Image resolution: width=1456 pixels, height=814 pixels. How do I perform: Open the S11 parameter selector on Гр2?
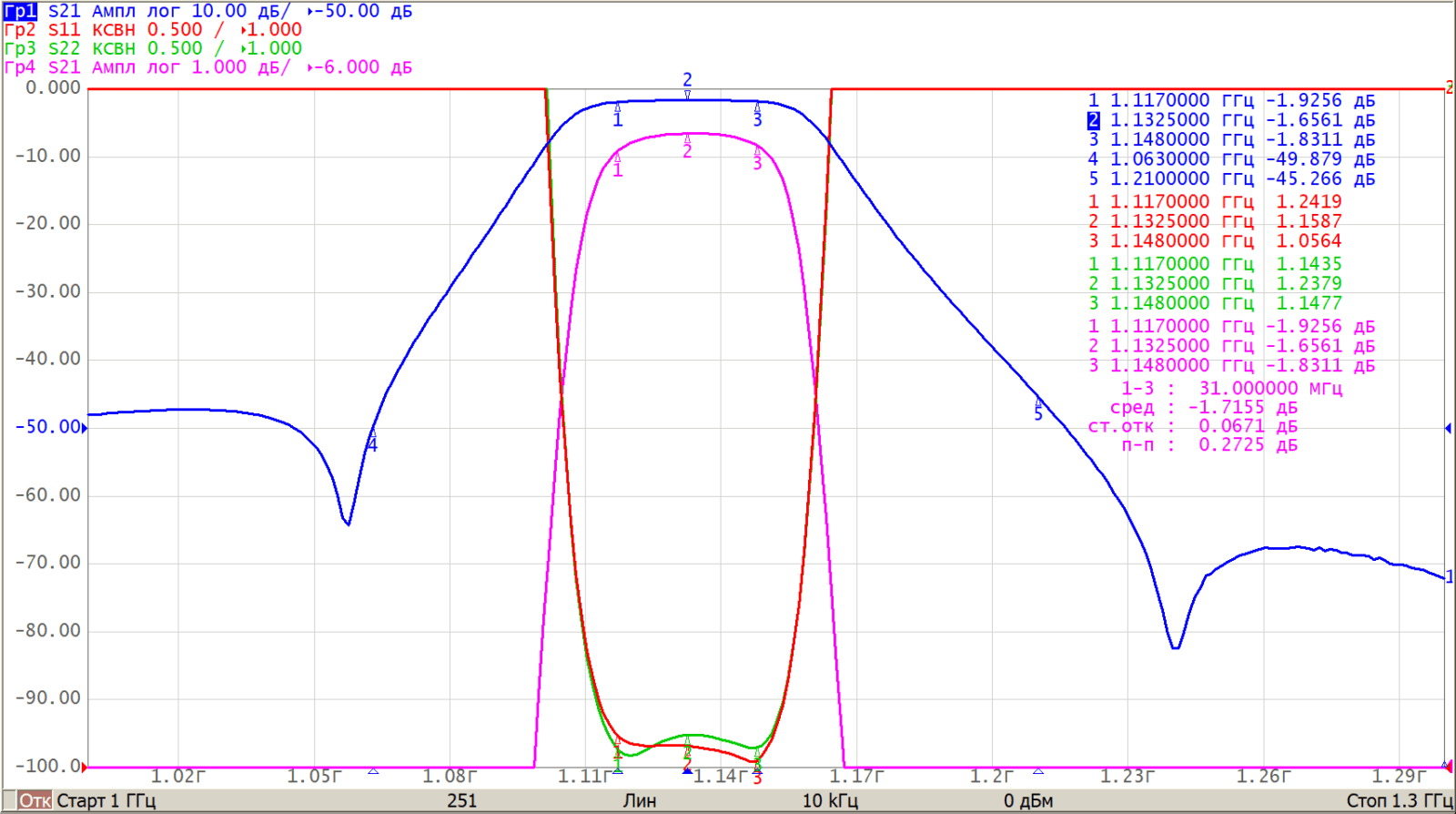pos(64,30)
